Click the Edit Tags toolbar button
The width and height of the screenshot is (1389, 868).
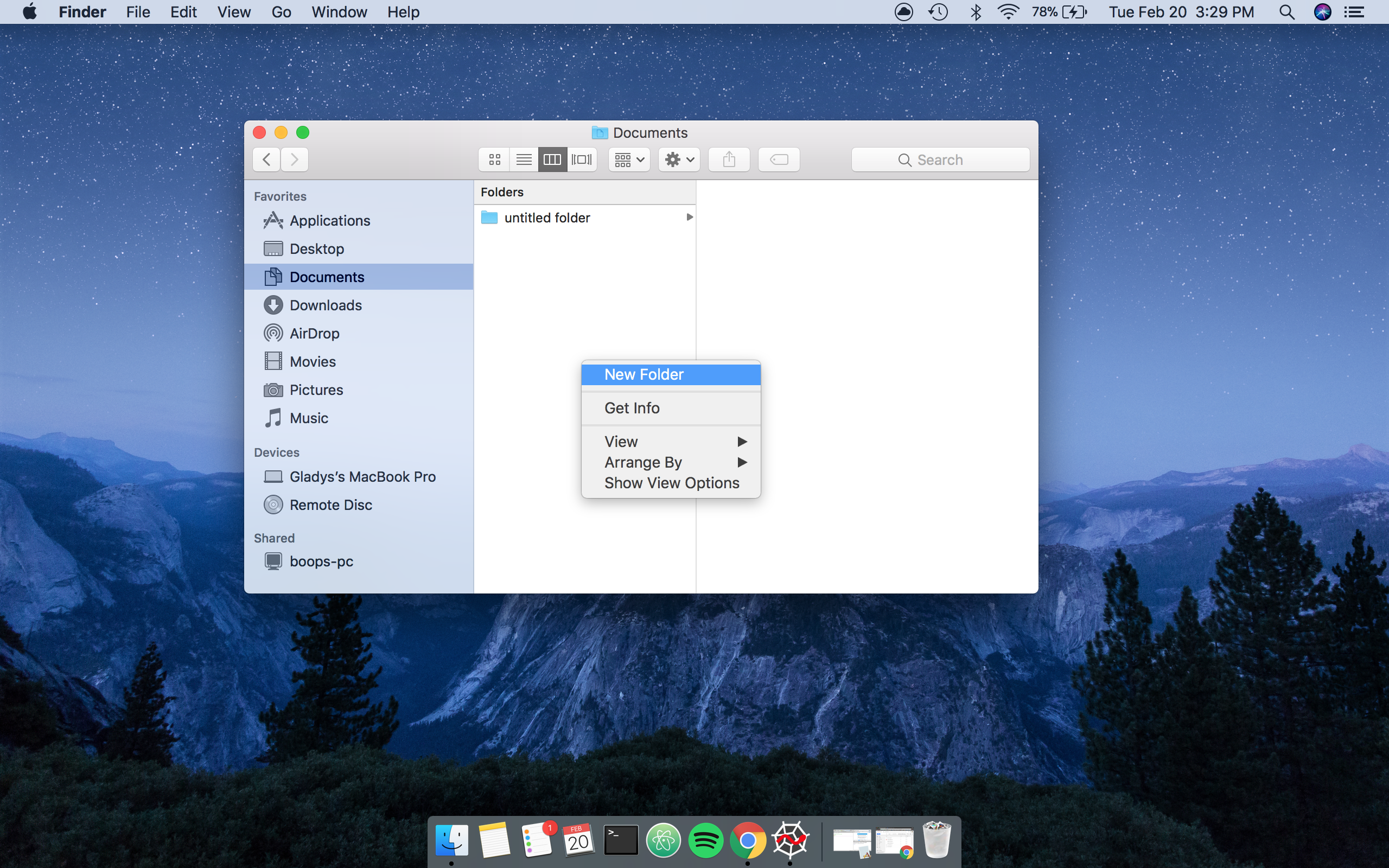[x=779, y=159]
